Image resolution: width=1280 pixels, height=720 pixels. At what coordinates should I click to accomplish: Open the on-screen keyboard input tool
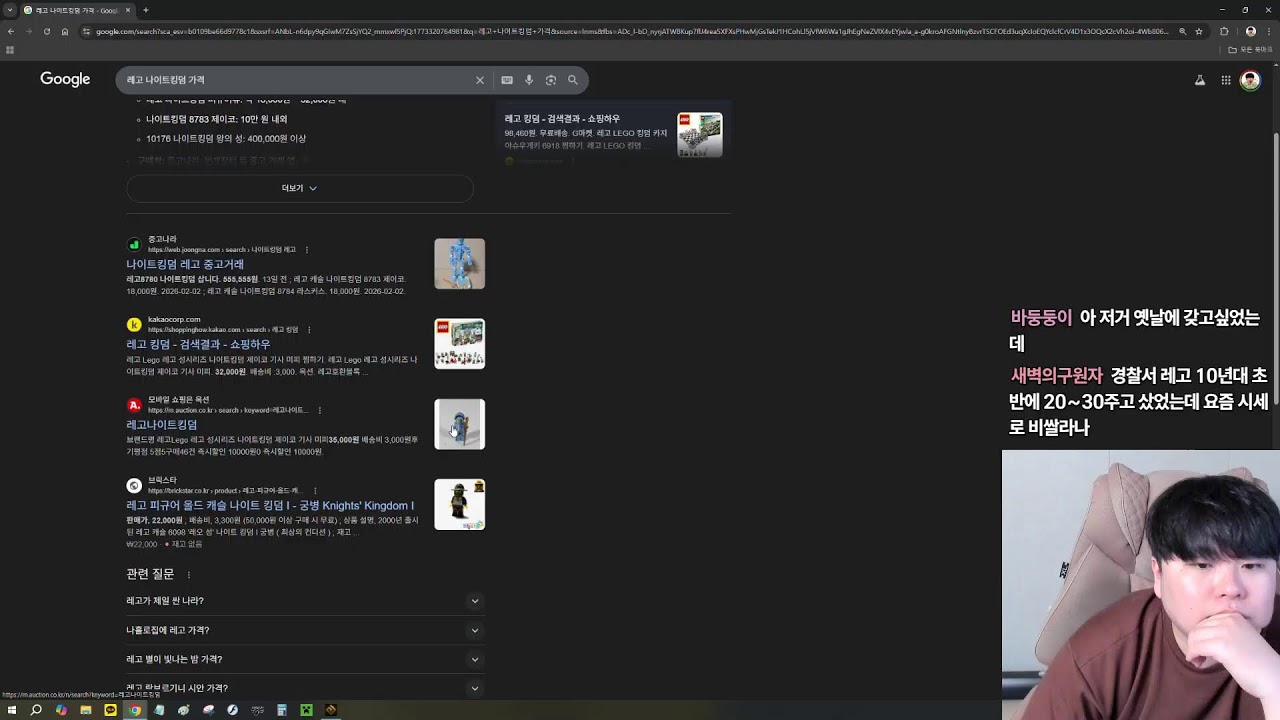pos(507,80)
